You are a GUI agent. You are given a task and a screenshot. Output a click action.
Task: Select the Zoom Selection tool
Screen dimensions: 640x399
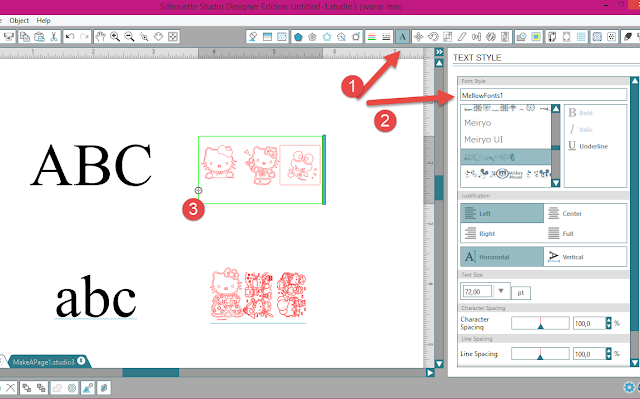144,37
